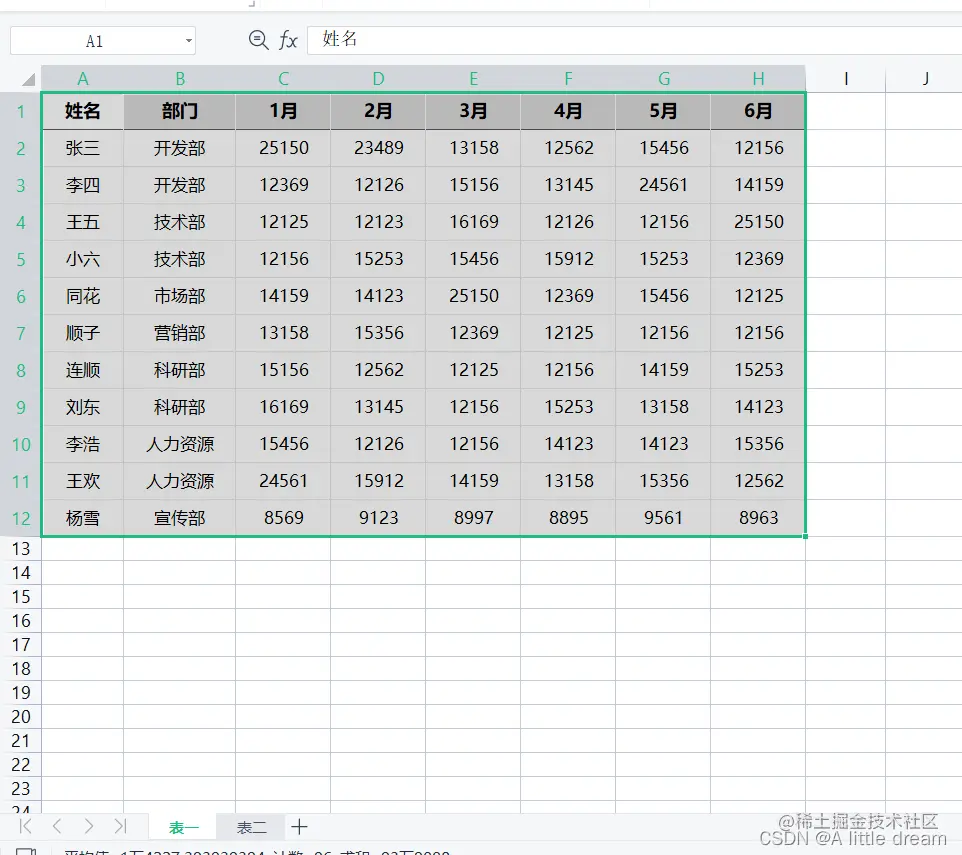The image size is (962, 855).
Task: Click name cell 张三
Action: tap(83, 148)
